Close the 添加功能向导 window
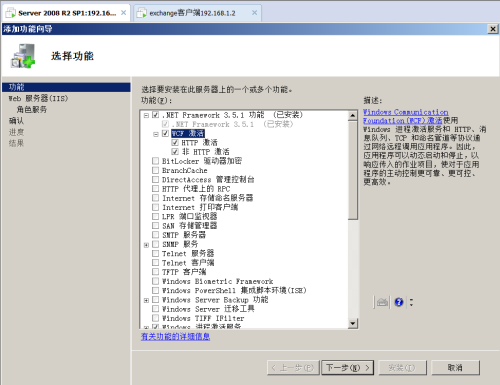Viewport: 500px width, 385px height. (x=493, y=29)
